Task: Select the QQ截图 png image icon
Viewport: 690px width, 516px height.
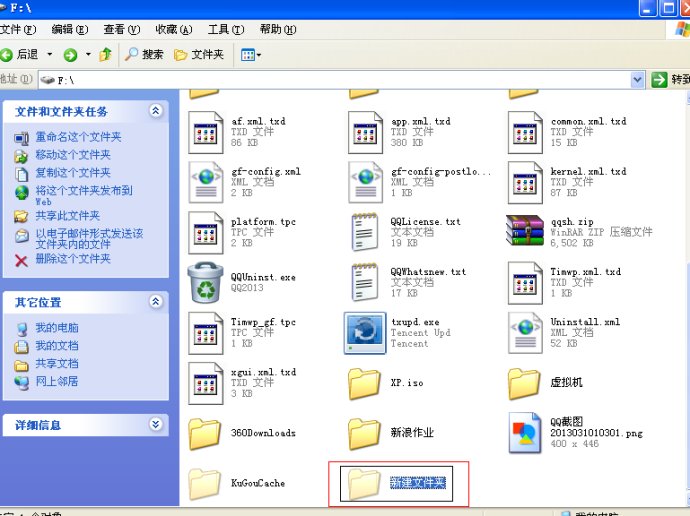Action: tap(525, 433)
